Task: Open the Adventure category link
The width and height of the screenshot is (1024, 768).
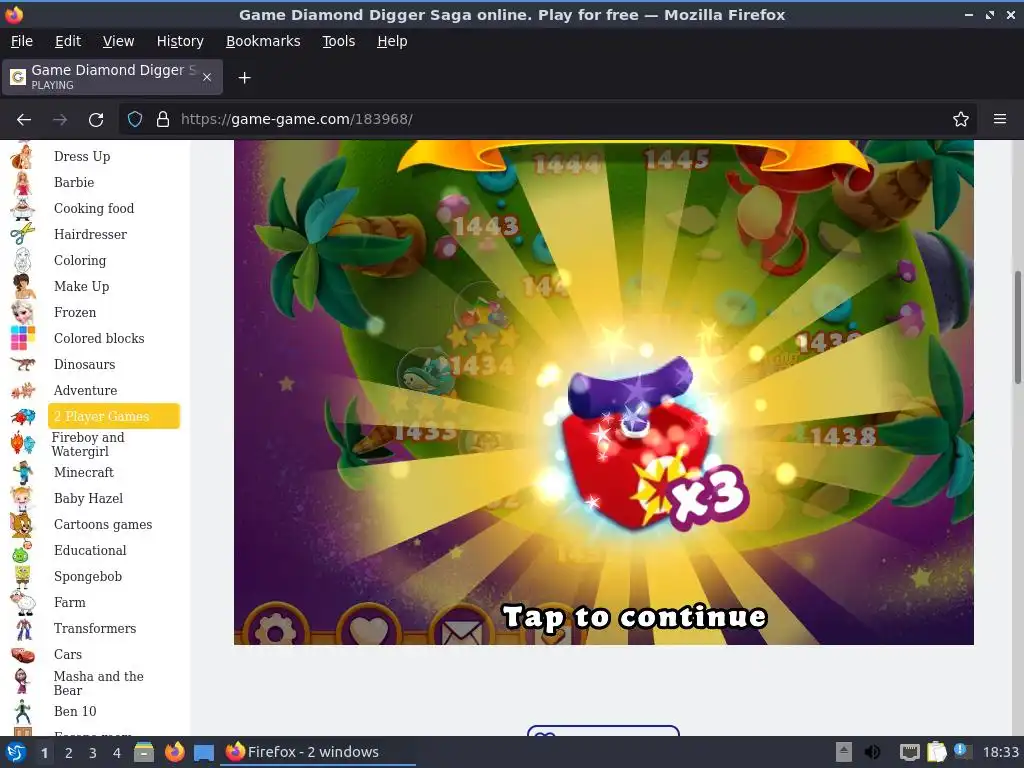Action: pos(86,391)
